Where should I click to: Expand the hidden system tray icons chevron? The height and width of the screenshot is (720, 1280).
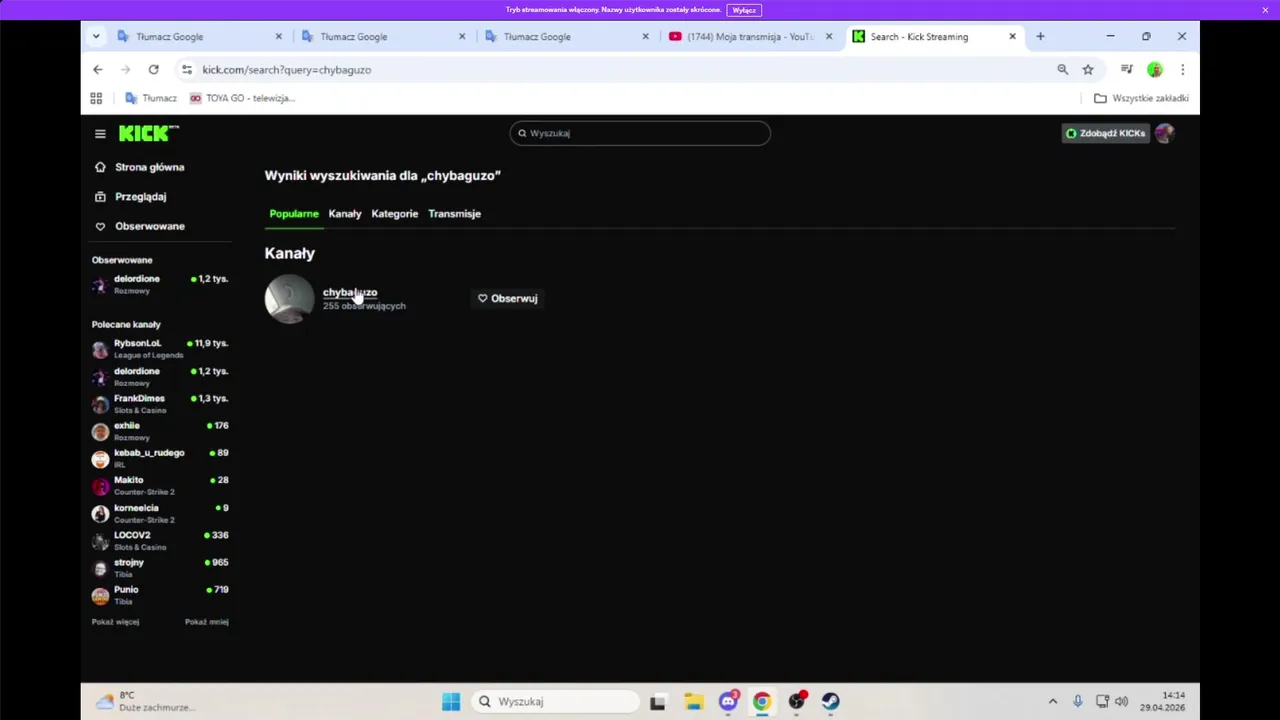(1052, 701)
